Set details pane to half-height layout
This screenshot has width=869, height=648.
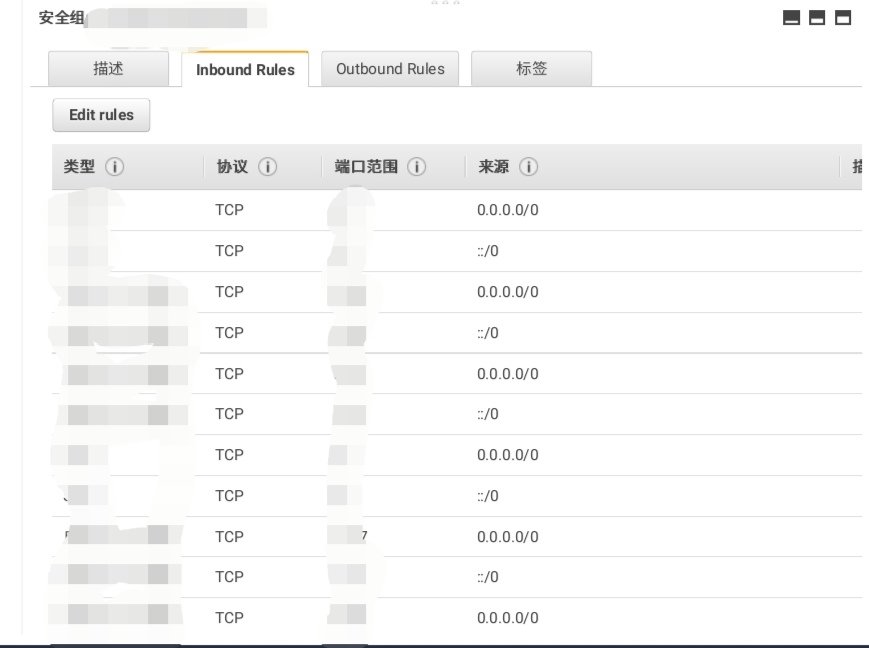(x=817, y=18)
